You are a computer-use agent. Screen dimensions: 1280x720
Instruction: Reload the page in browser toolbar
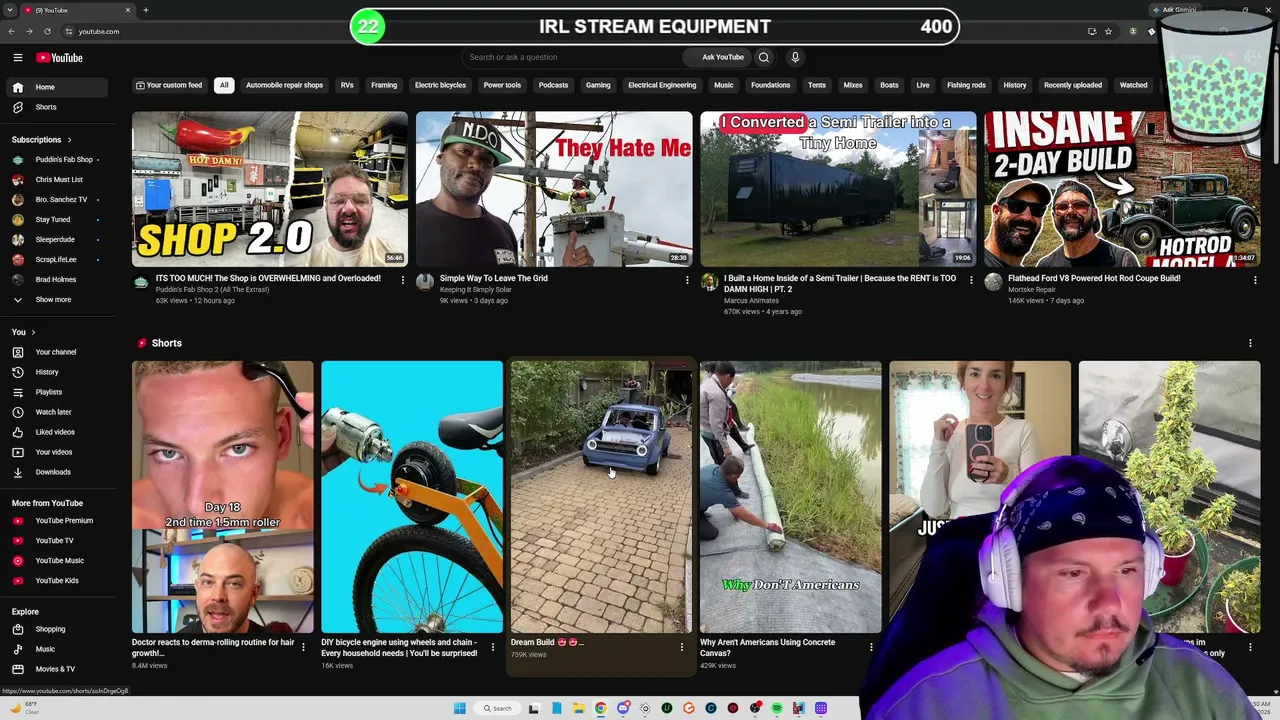point(47,31)
